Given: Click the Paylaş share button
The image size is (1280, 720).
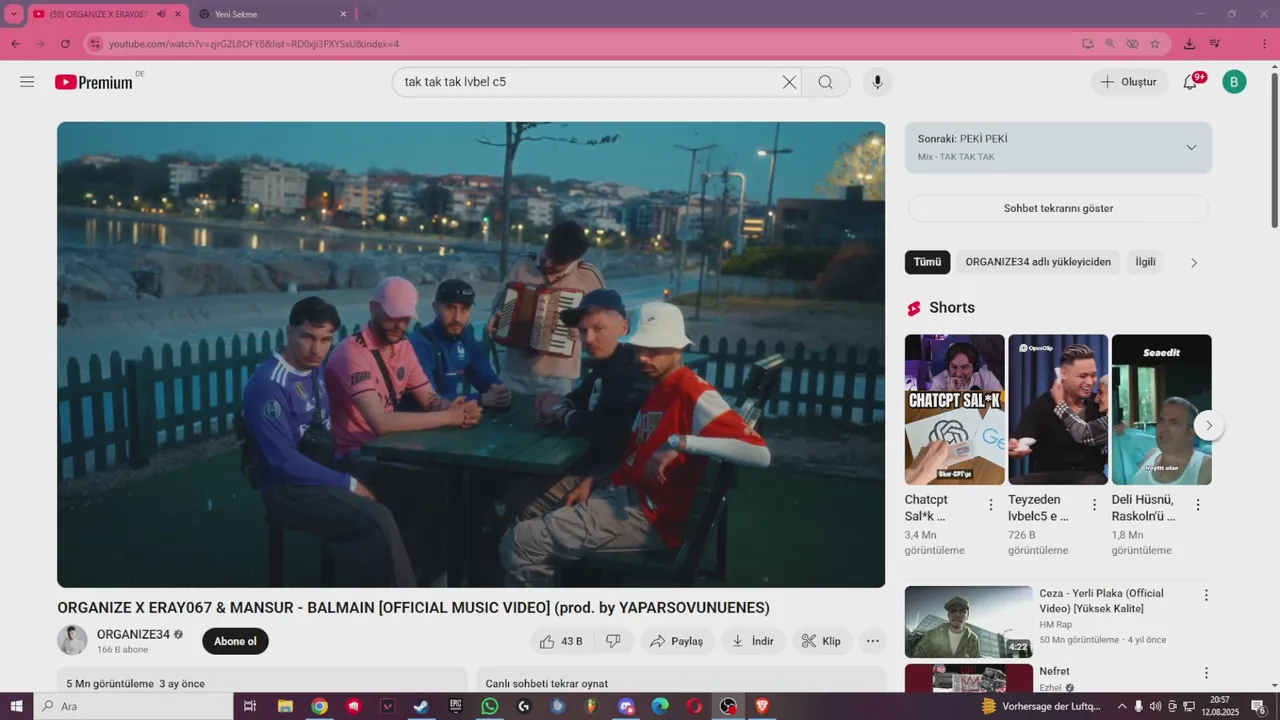Looking at the screenshot, I should 677,641.
